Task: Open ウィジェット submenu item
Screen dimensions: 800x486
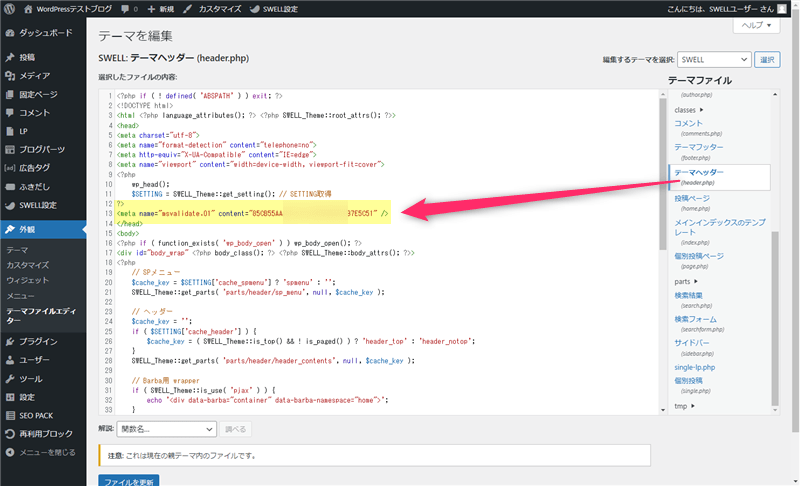Action: 28,280
